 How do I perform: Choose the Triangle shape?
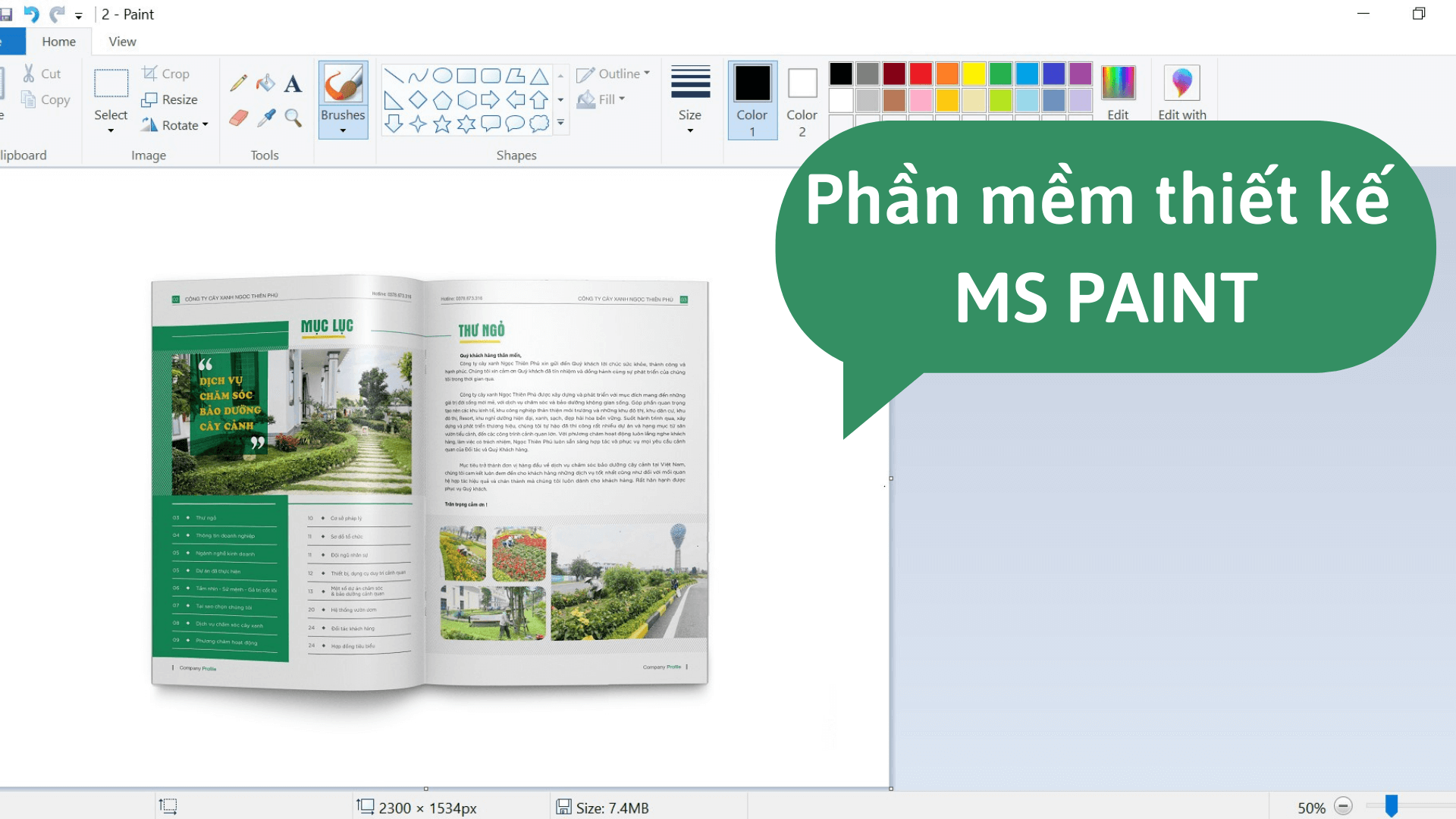pos(539,76)
